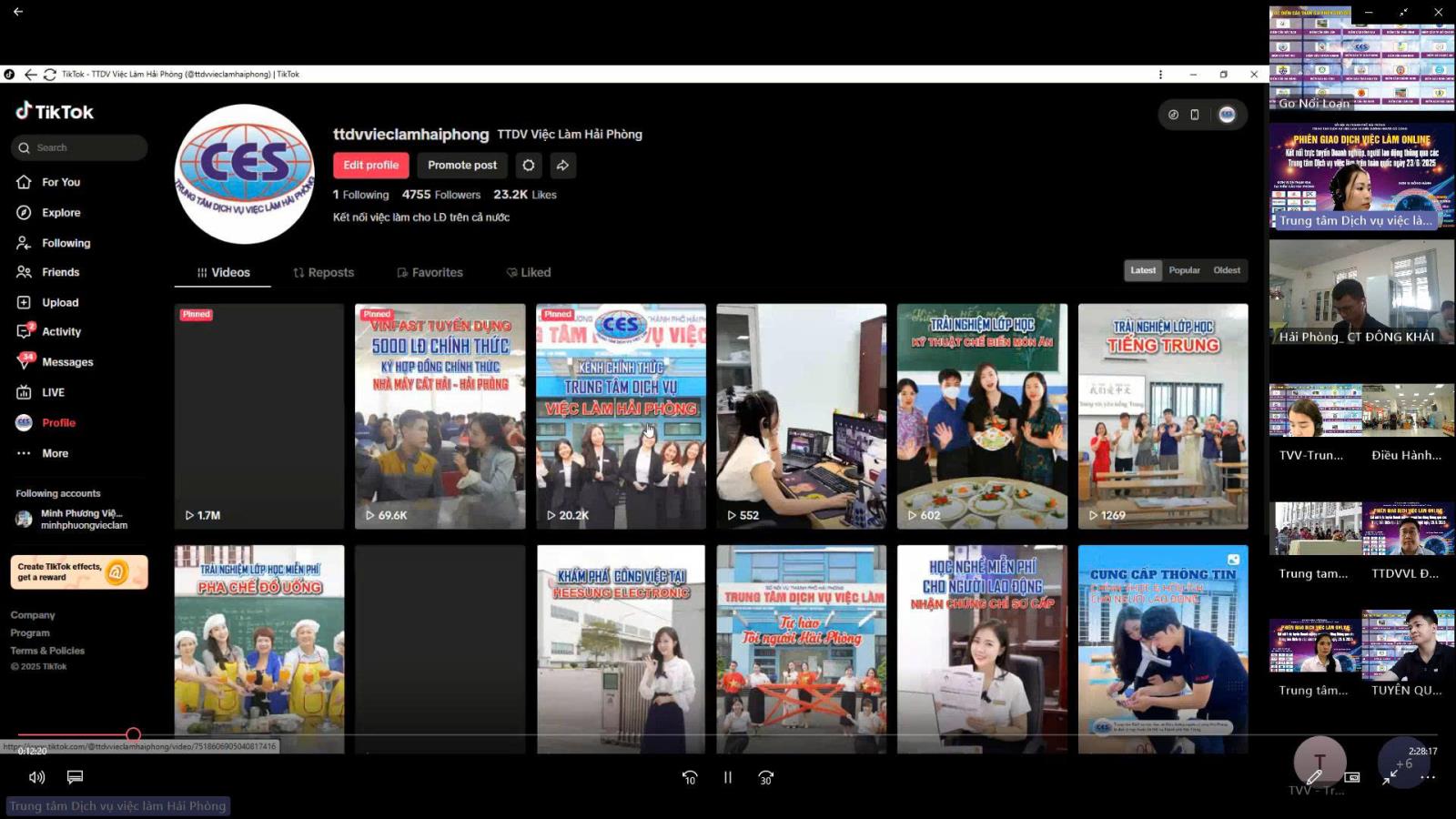Screen dimensions: 1456x819
Task: Sort videos by Popular
Action: pos(1184,270)
